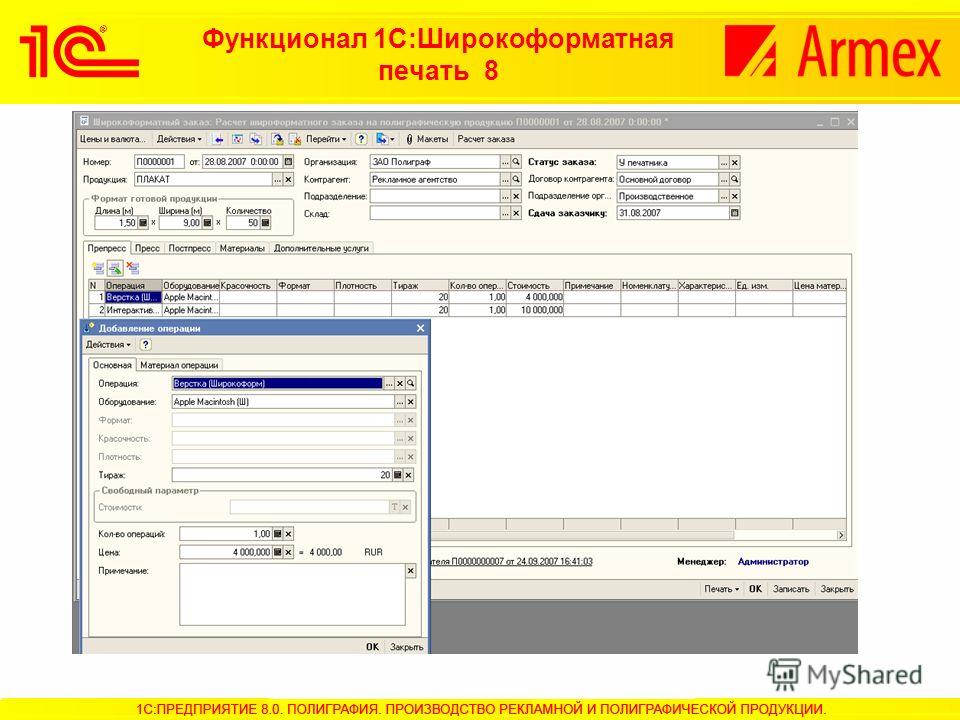Open selection list for Продукция field
The height and width of the screenshot is (720, 960).
pyautogui.click(x=277, y=179)
